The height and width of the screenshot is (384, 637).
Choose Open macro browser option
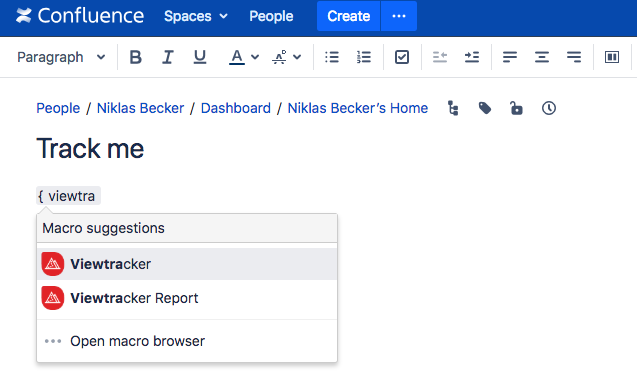(x=187, y=341)
